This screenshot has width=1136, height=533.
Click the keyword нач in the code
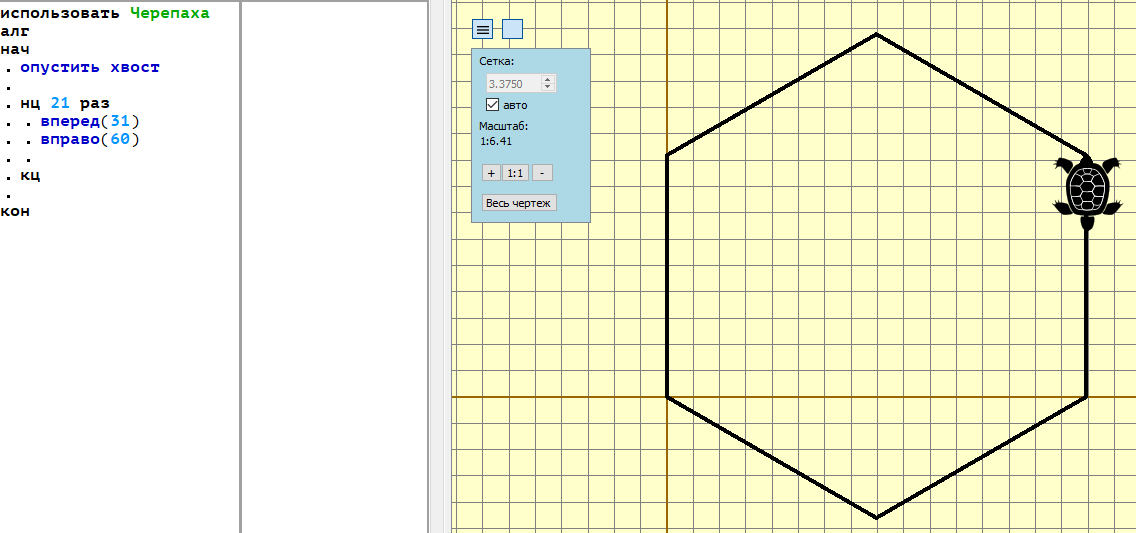click(15, 49)
